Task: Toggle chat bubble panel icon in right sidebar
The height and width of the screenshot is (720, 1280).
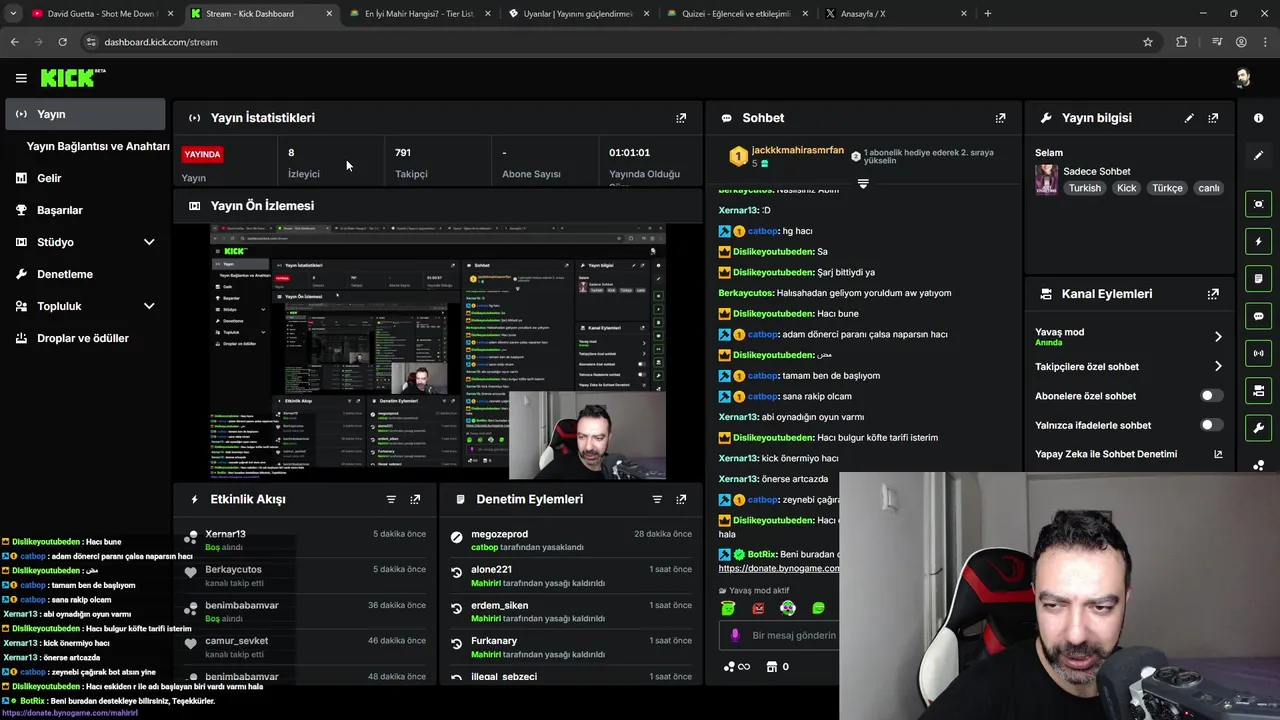Action: tap(1258, 316)
